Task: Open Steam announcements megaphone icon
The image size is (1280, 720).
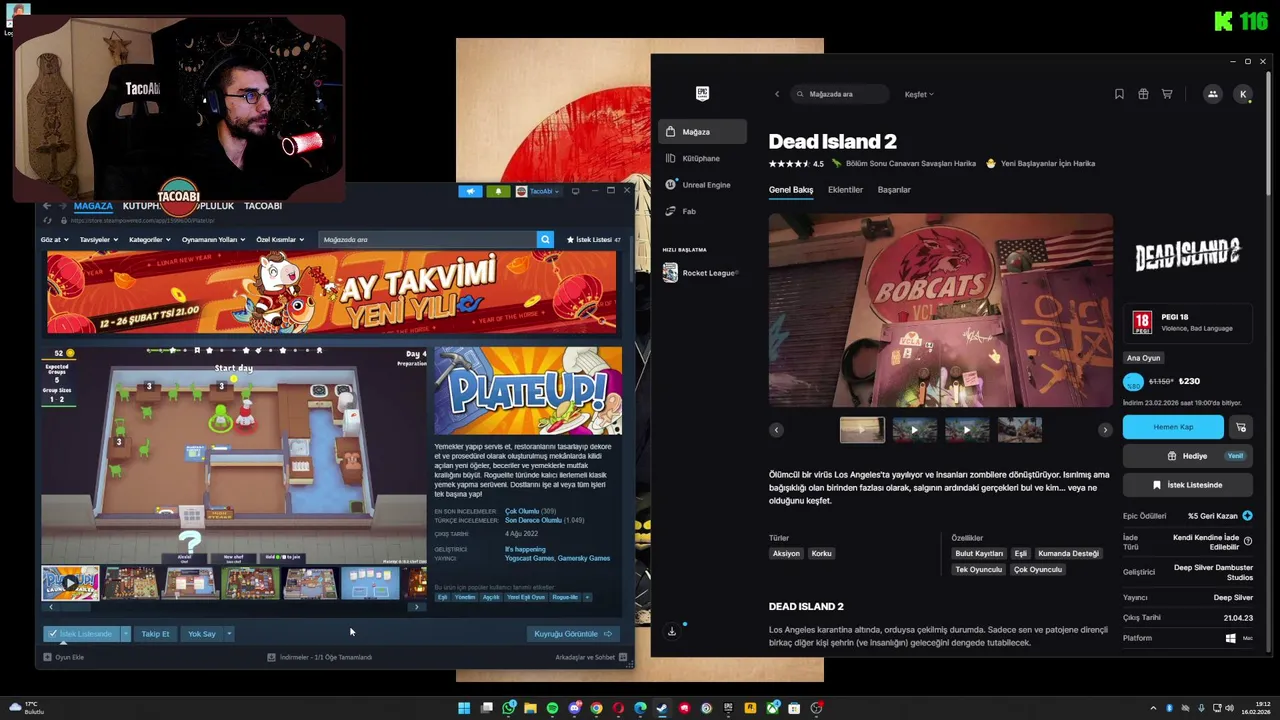Action: pyautogui.click(x=470, y=191)
